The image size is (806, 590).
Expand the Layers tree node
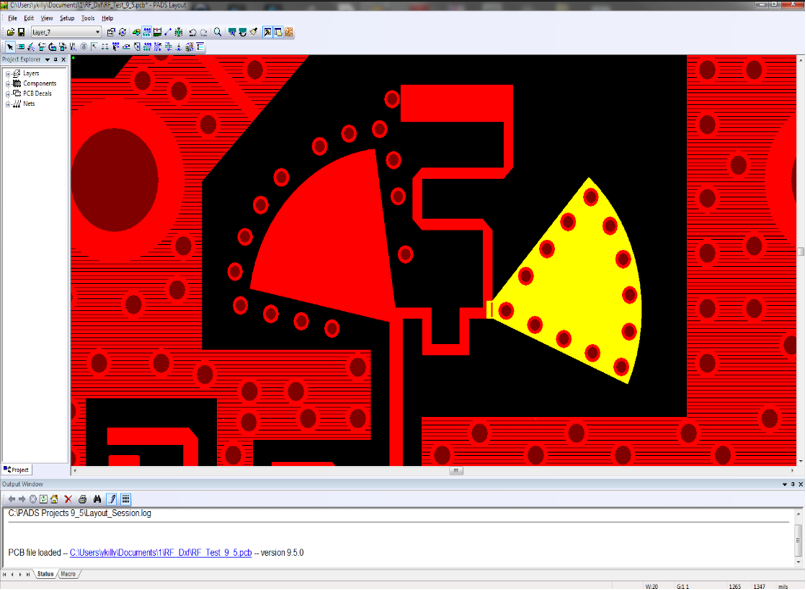(8, 73)
